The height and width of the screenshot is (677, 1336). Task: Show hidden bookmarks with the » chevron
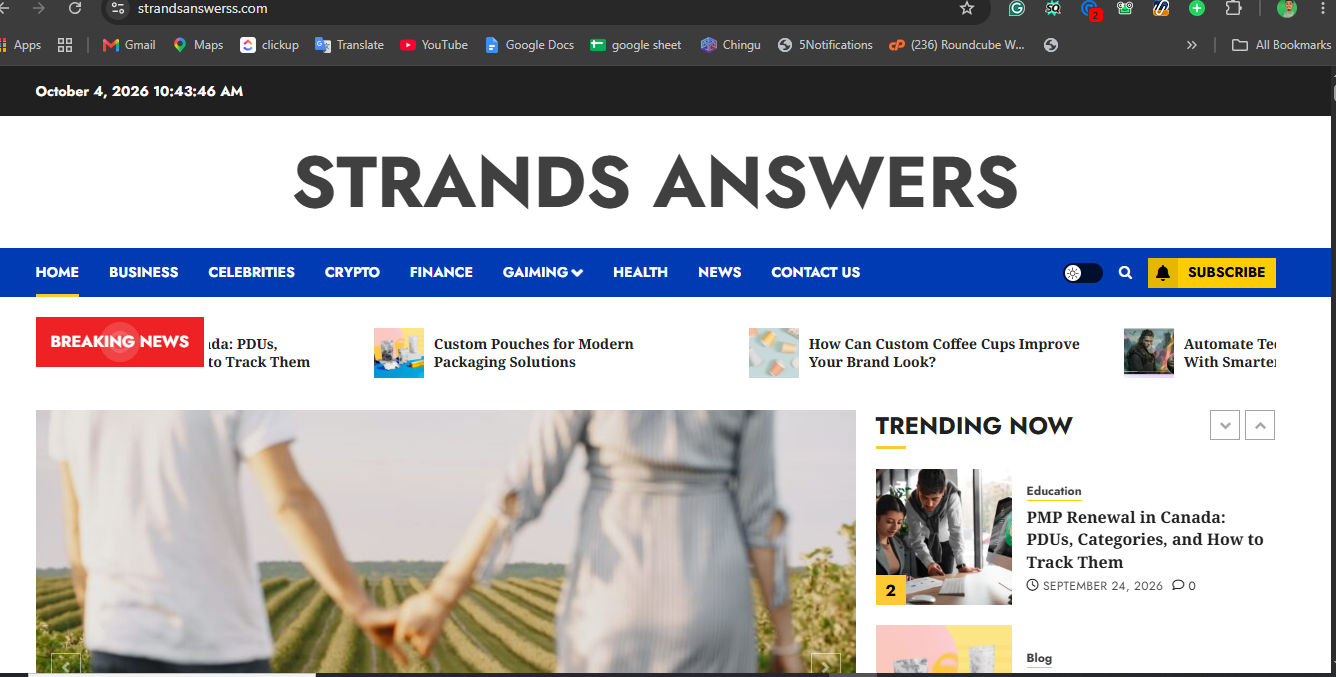(1191, 45)
